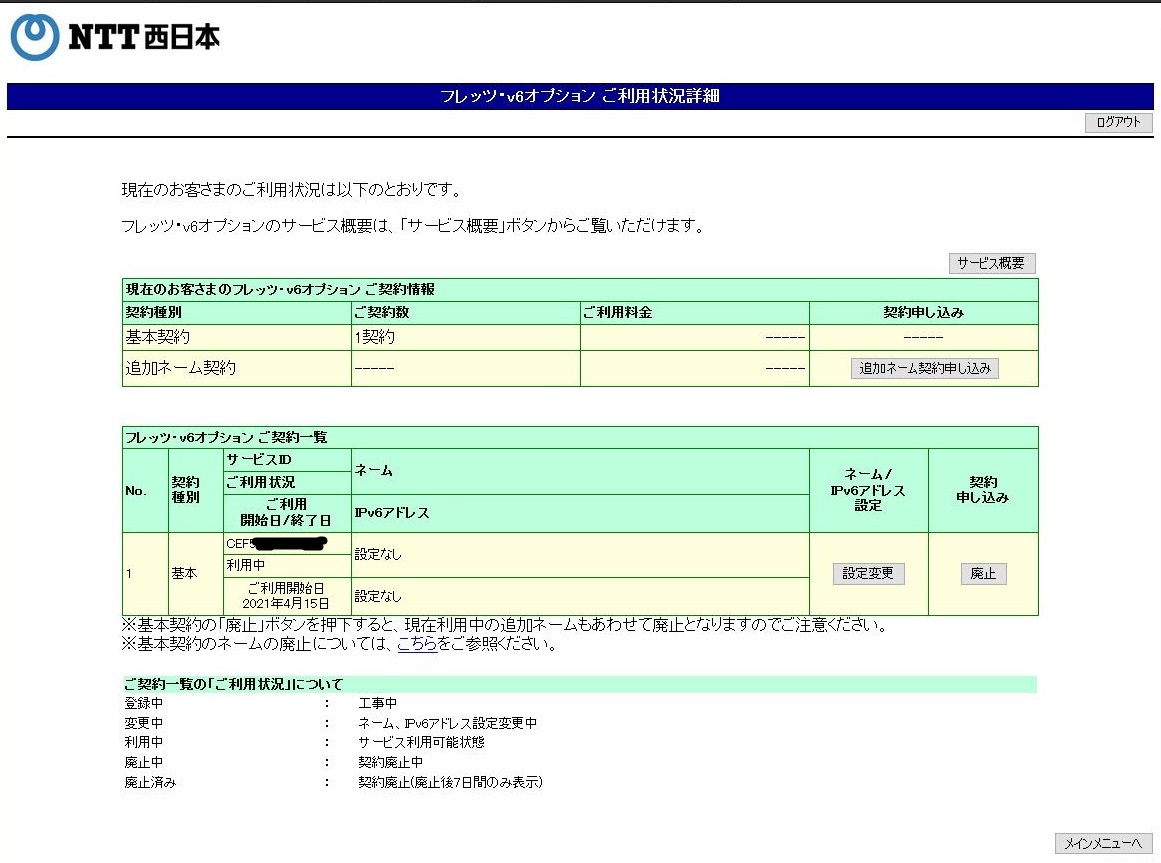Click the NTT西日本 brand name text

point(144,36)
